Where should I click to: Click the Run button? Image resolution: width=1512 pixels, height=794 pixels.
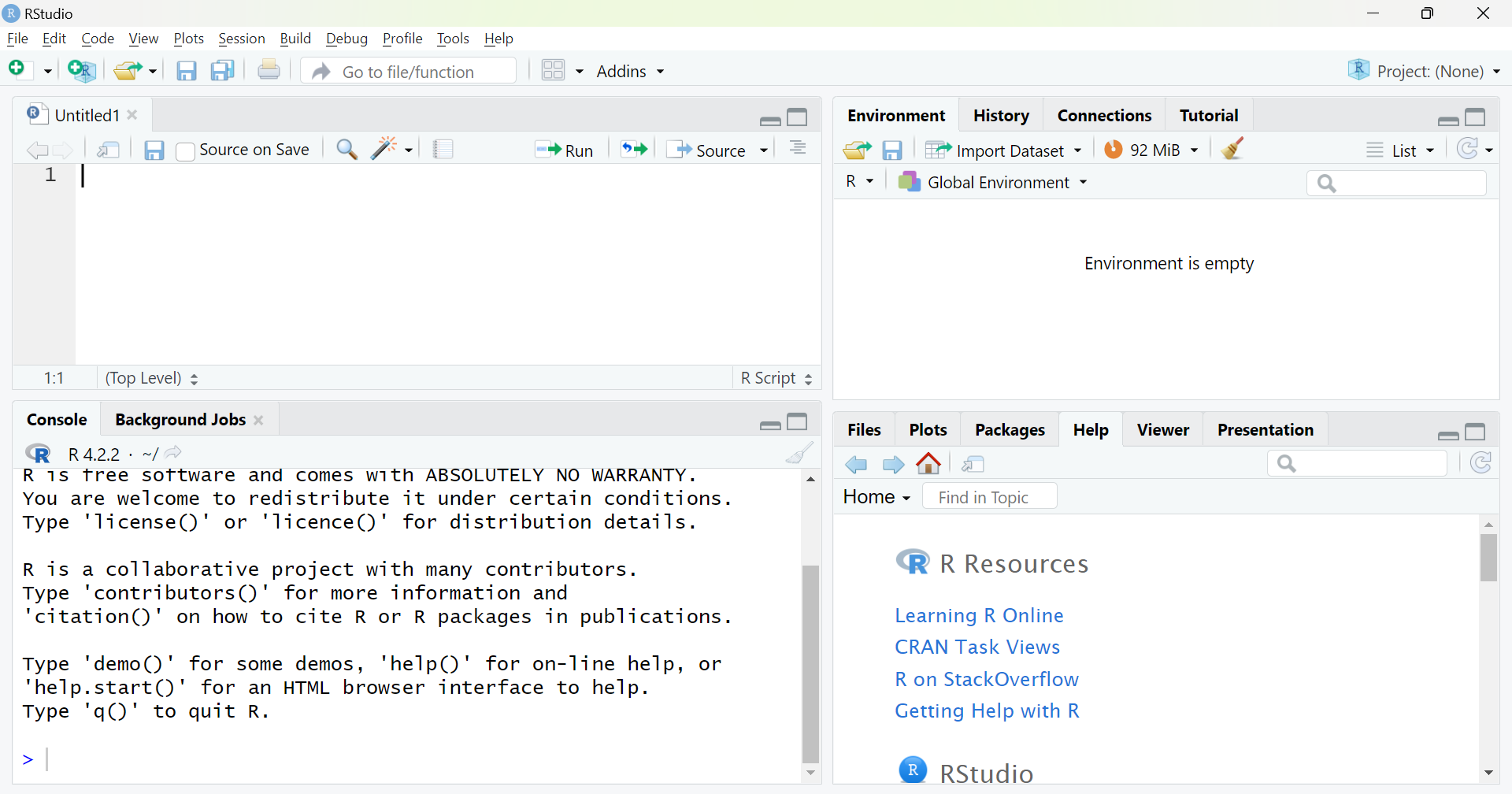click(x=564, y=150)
